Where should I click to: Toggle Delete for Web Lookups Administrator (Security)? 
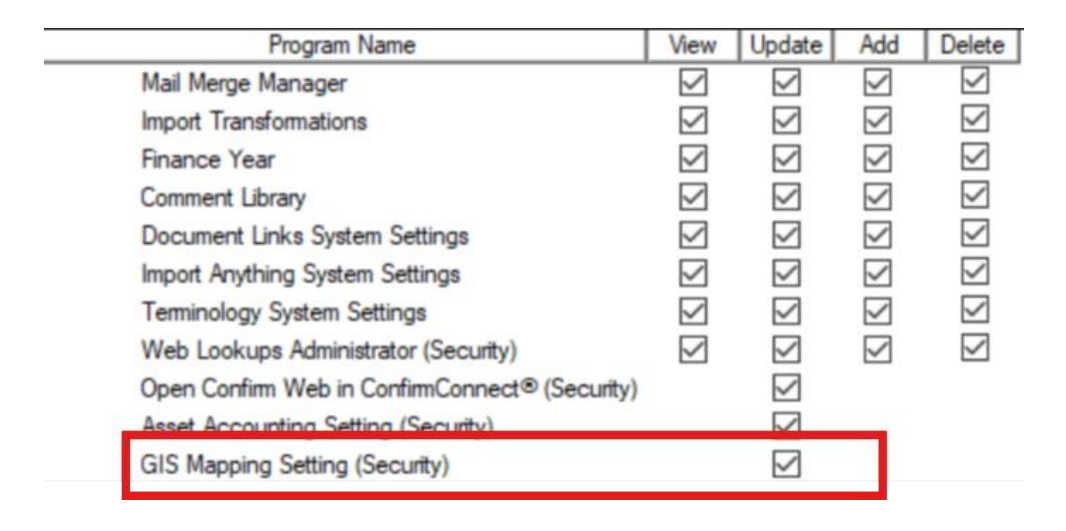tap(974, 349)
